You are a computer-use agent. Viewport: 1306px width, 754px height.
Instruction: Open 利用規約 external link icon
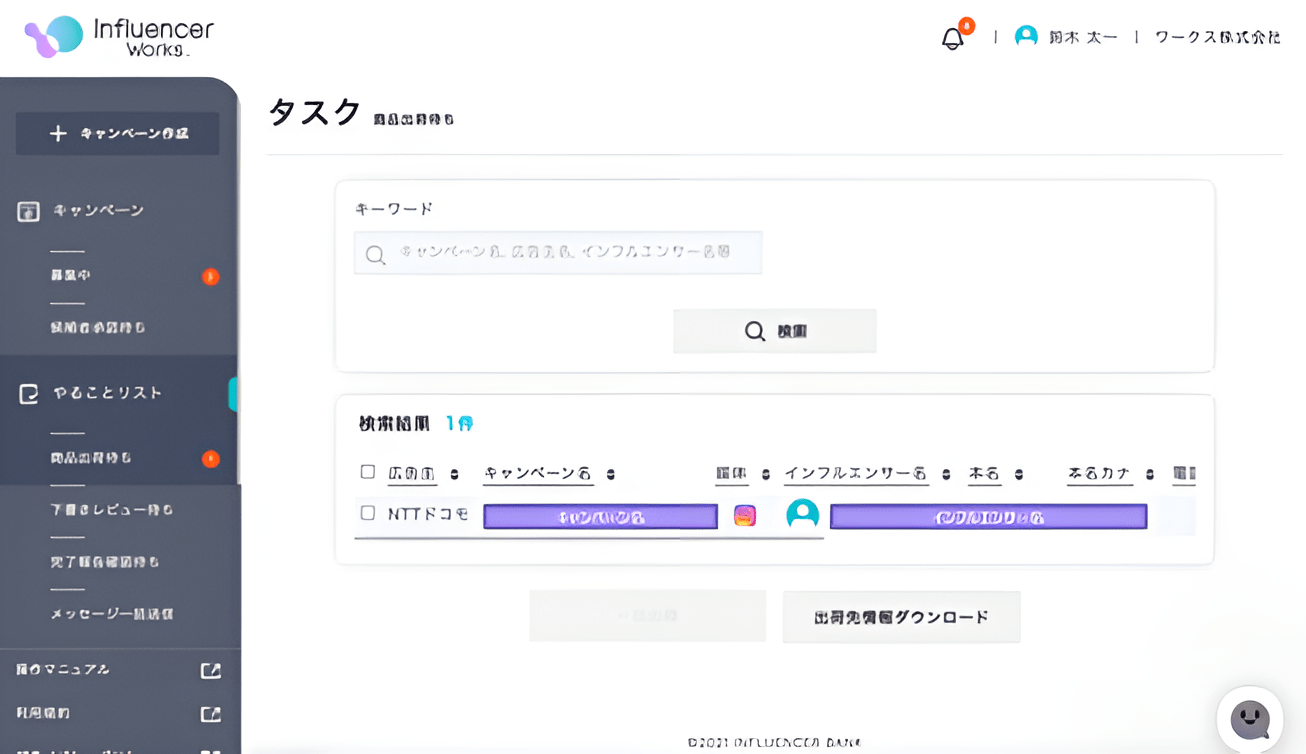click(x=210, y=714)
